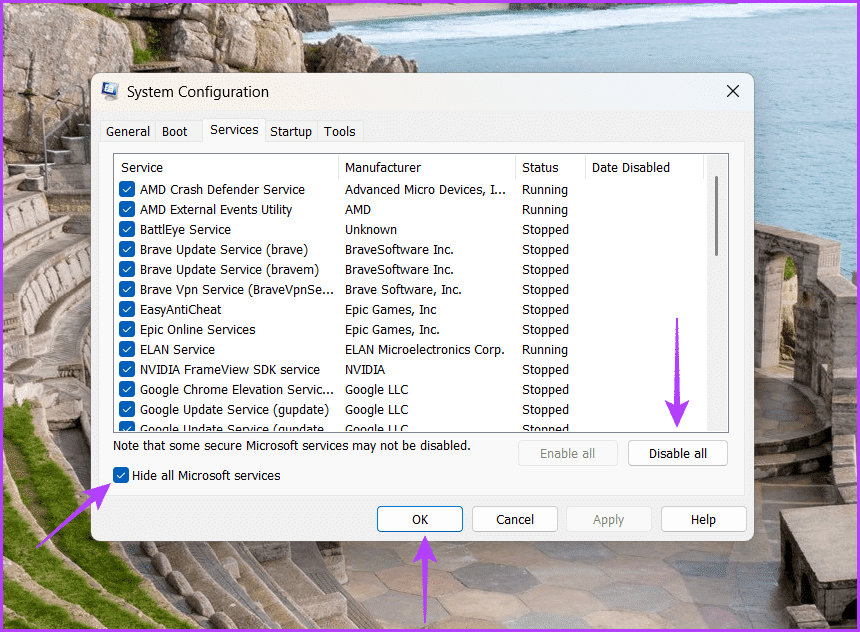Close the System Configuration dialog
Image resolution: width=860 pixels, height=632 pixels.
coord(733,91)
